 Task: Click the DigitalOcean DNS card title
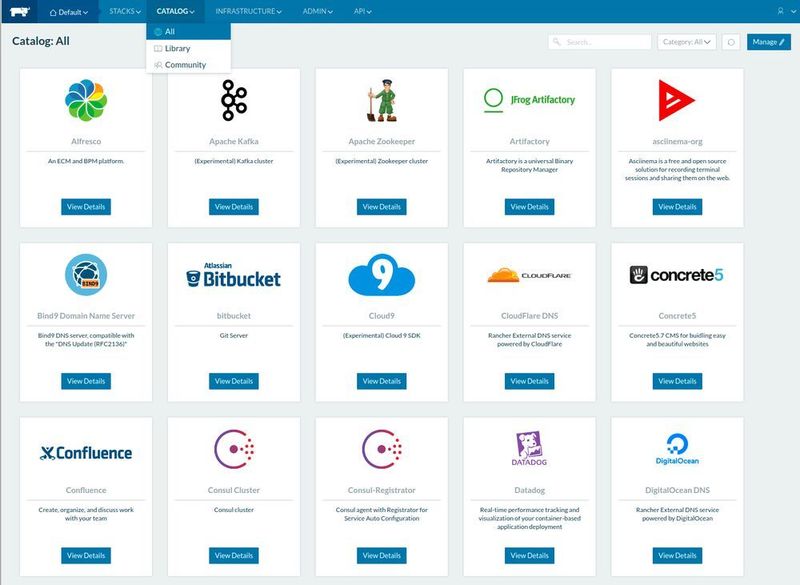point(677,490)
